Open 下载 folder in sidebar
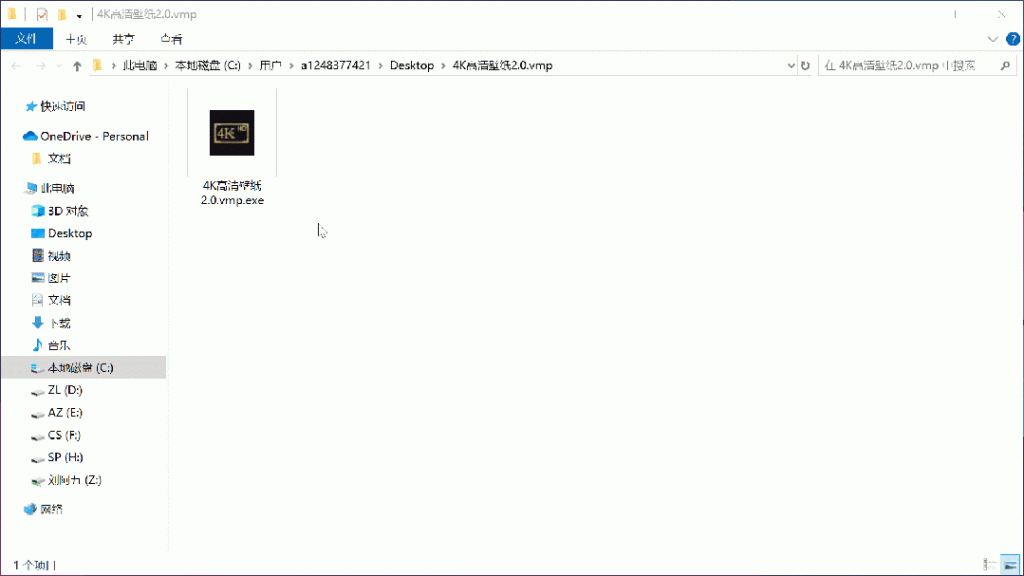This screenshot has height=576, width=1024. tap(59, 323)
